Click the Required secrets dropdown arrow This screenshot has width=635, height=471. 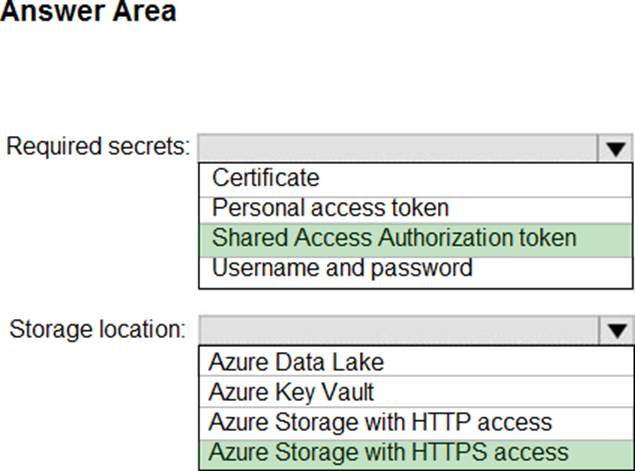(x=615, y=149)
